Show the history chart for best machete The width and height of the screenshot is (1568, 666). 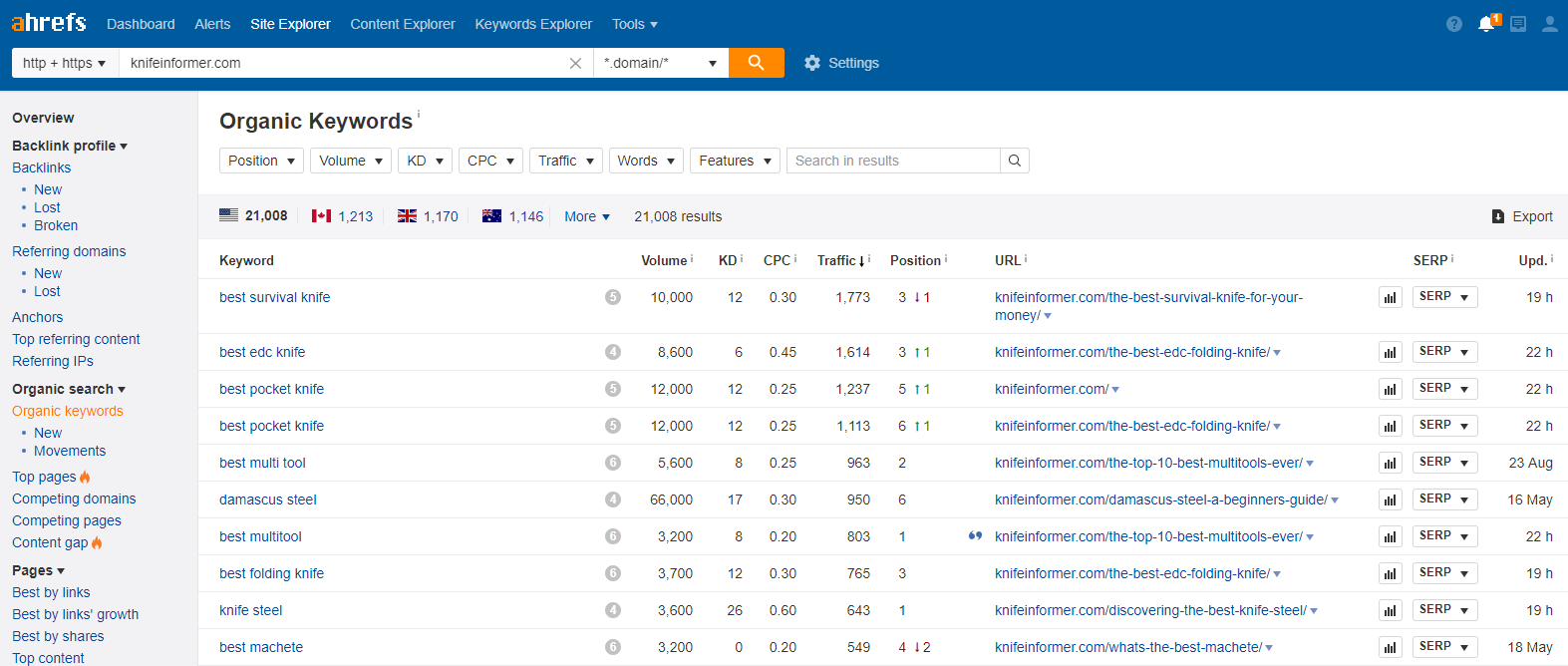[1391, 647]
